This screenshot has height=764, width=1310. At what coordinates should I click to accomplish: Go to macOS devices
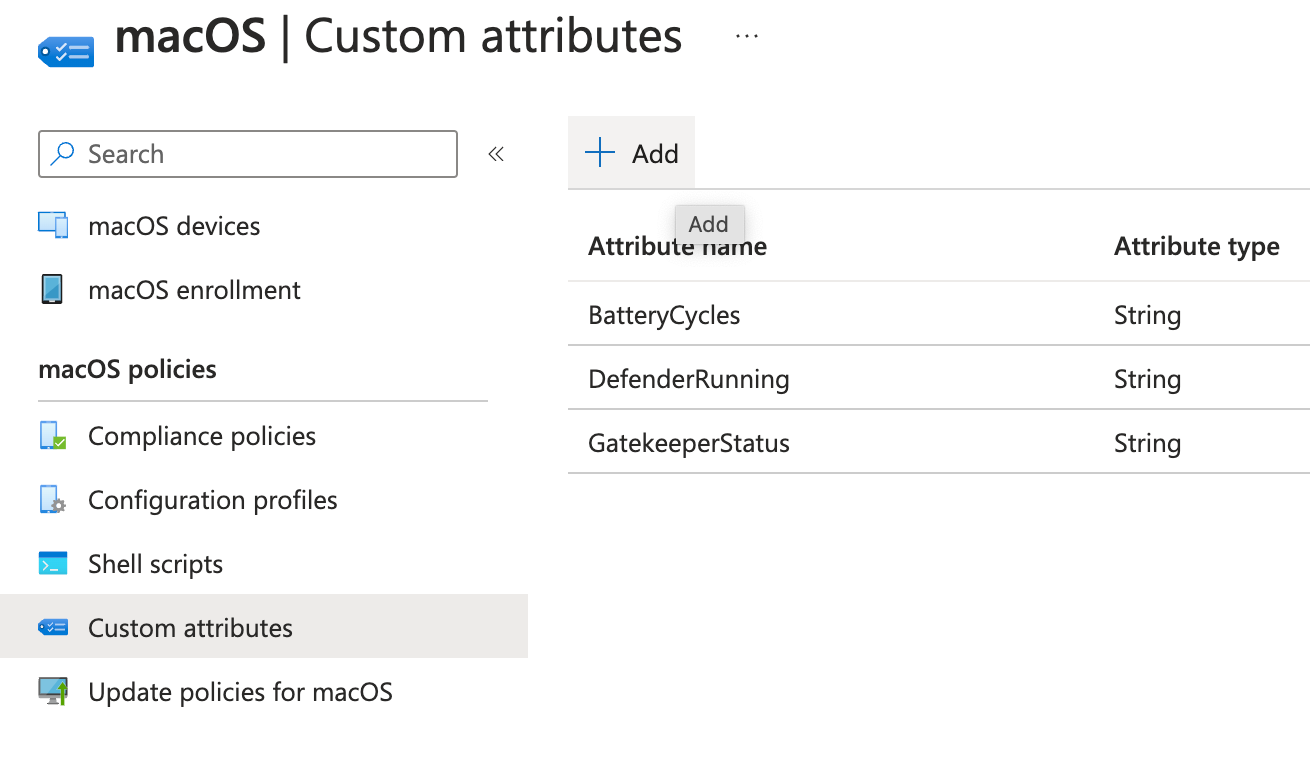point(174,226)
